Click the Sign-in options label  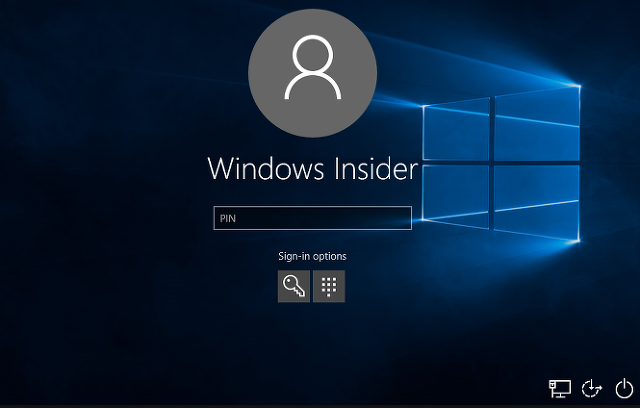pos(312,256)
